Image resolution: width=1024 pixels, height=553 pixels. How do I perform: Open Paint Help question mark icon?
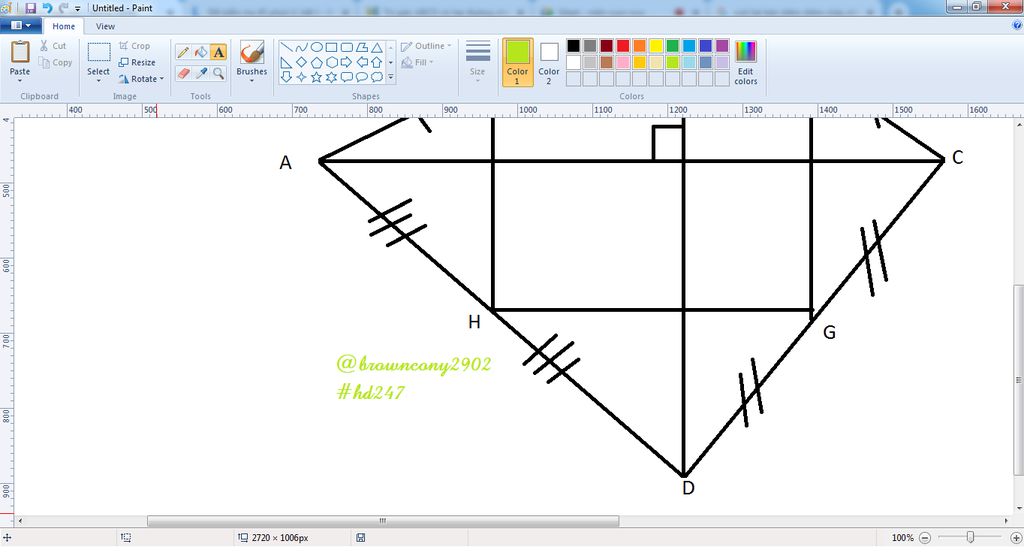click(x=1016, y=26)
